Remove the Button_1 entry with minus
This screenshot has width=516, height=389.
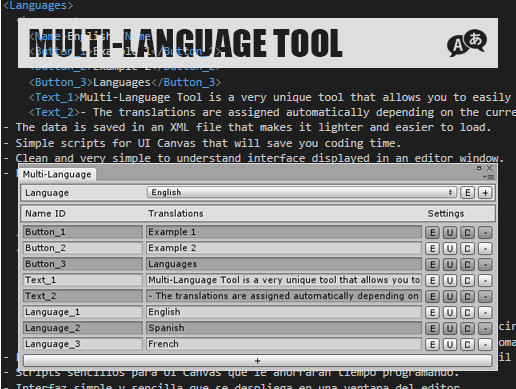(485, 232)
